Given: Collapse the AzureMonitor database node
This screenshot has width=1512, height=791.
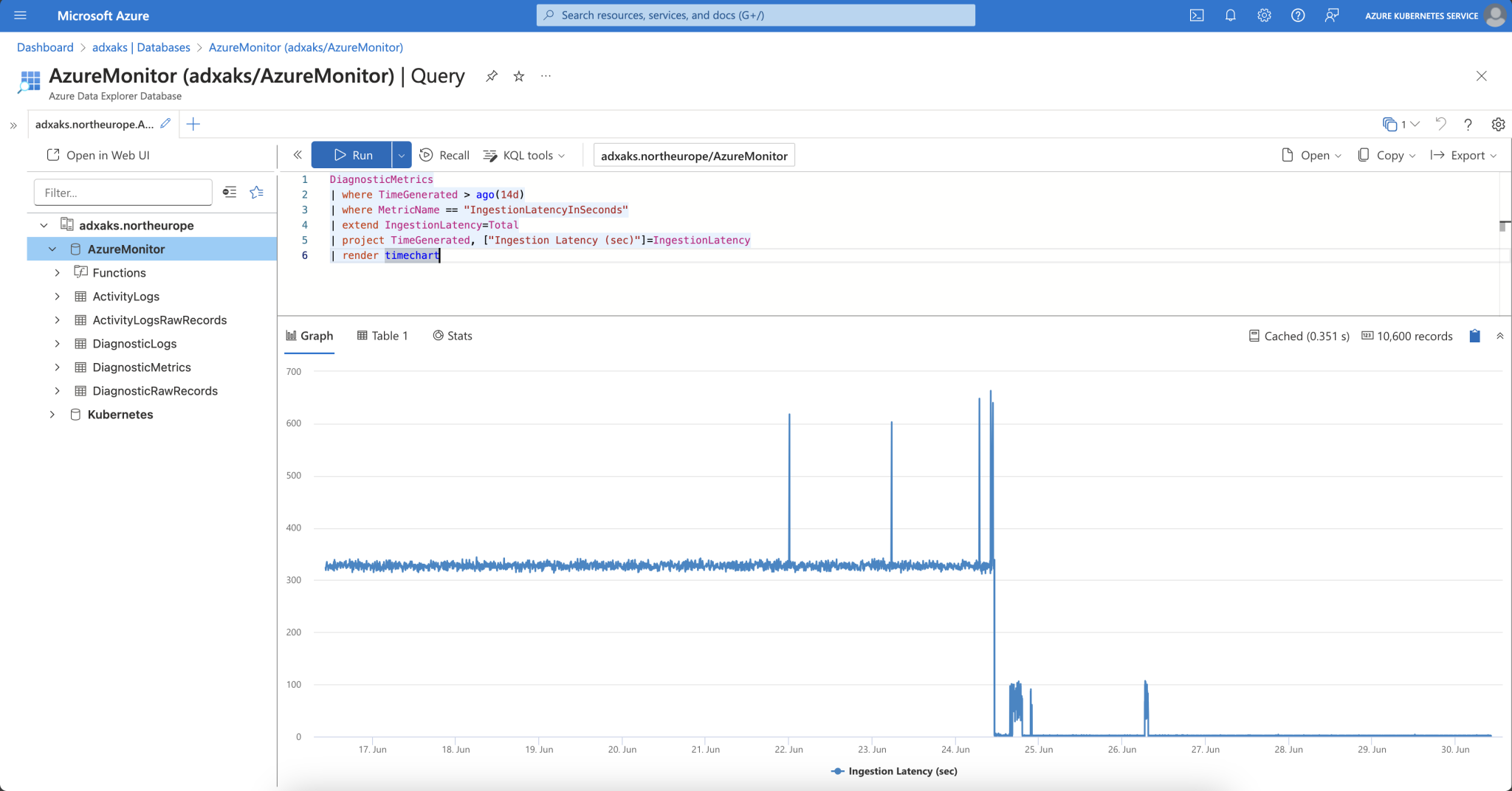Looking at the screenshot, I should [x=52, y=249].
